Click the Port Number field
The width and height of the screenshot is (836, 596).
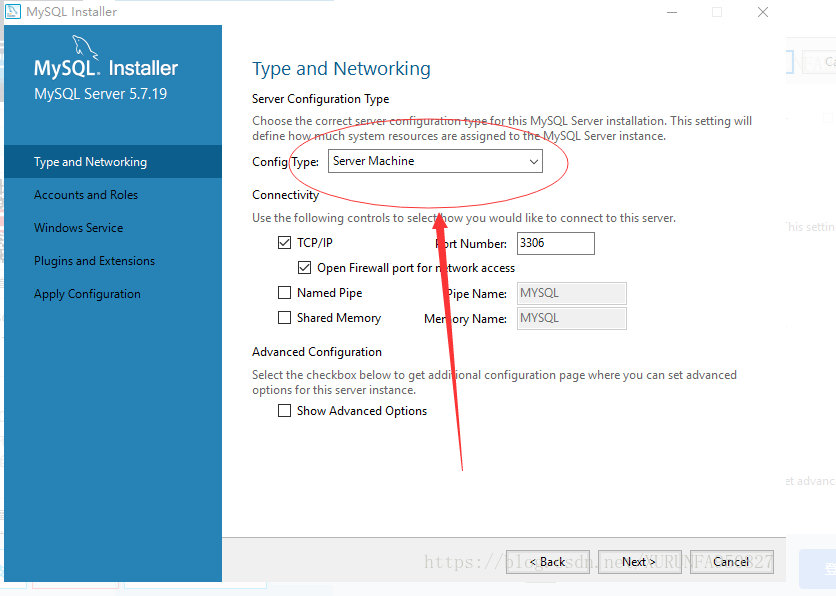click(555, 243)
